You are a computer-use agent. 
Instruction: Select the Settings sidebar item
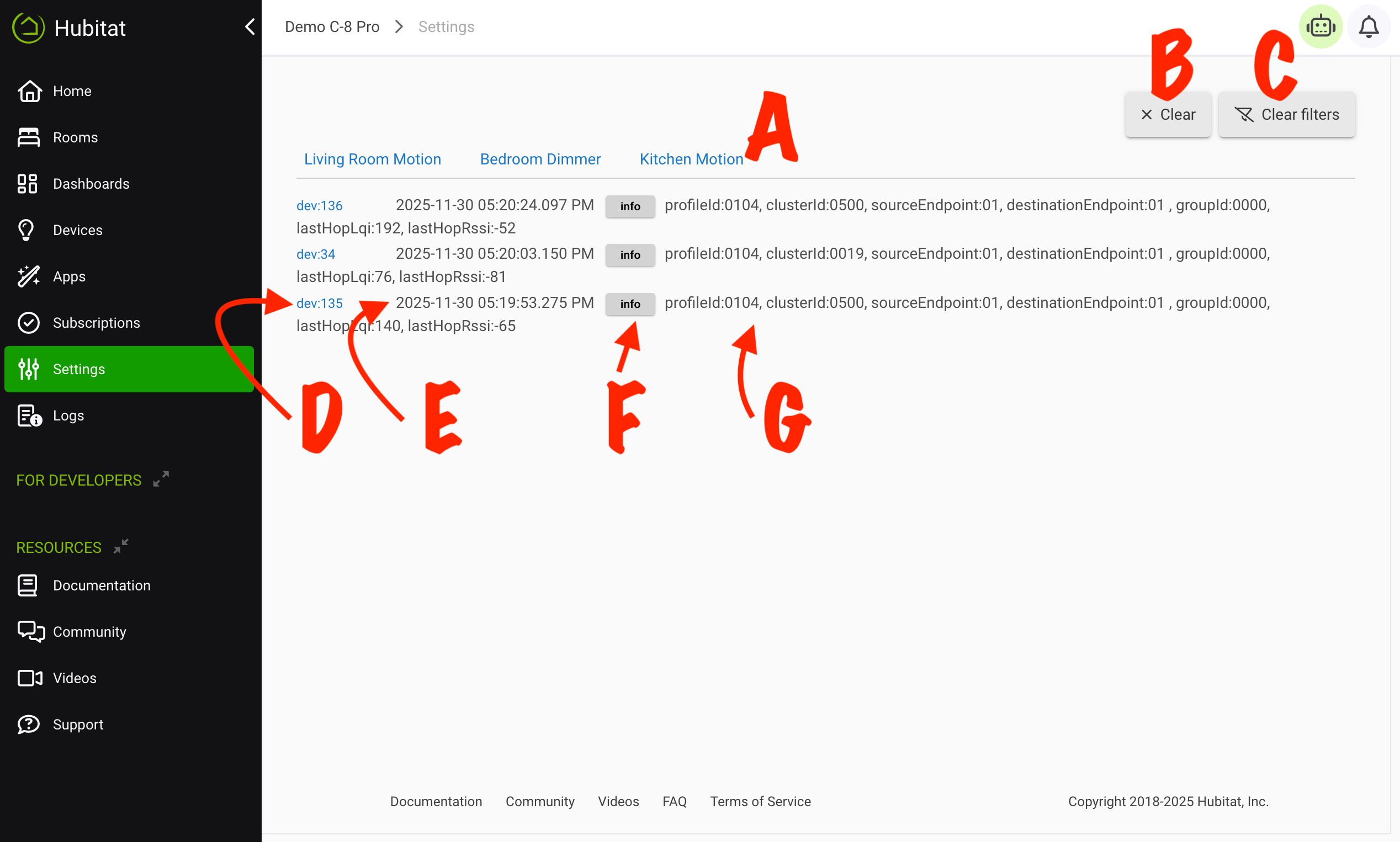(129, 369)
